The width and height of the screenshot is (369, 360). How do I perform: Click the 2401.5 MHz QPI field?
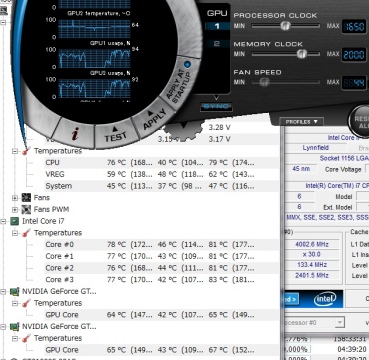[x=312, y=275]
